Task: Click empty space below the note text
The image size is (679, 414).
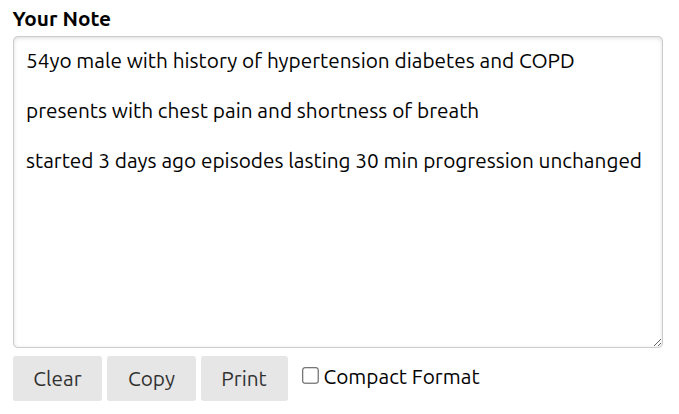Action: (337, 260)
